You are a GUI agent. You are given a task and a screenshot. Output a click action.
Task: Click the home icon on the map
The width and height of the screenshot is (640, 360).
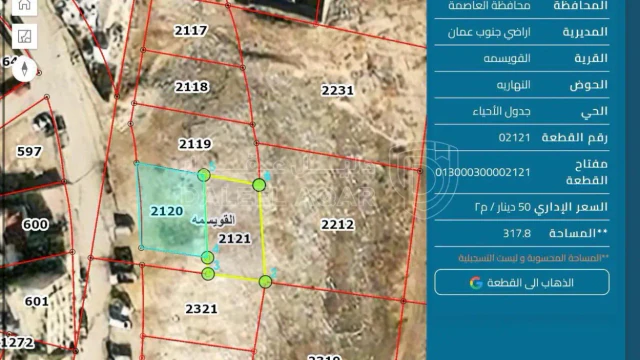pos(24,6)
